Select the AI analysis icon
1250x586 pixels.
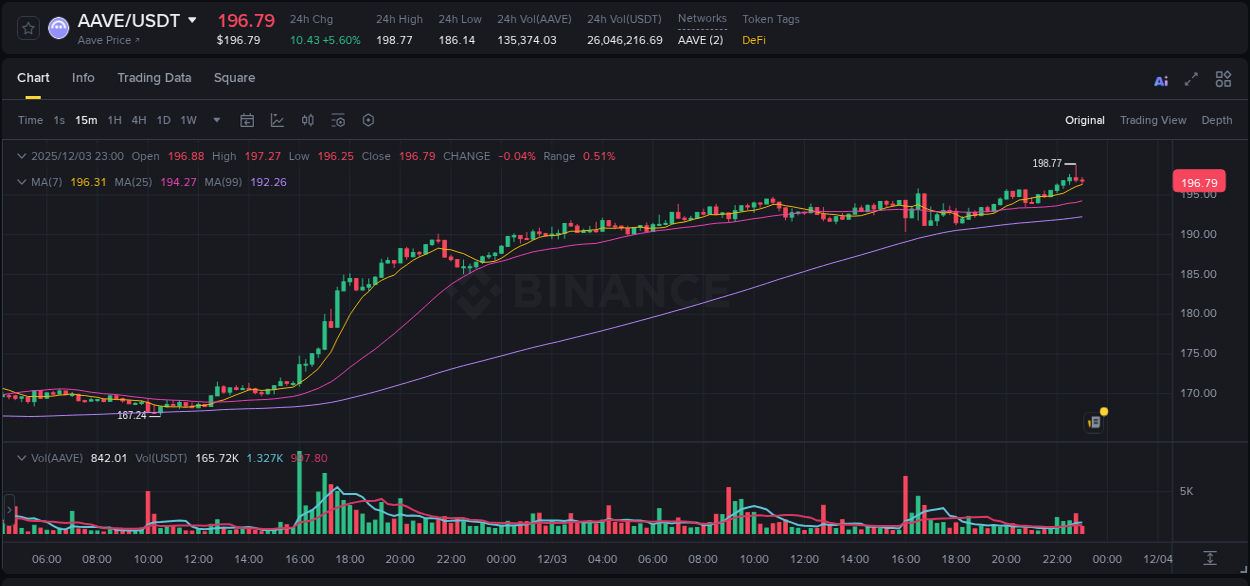pyautogui.click(x=1160, y=78)
